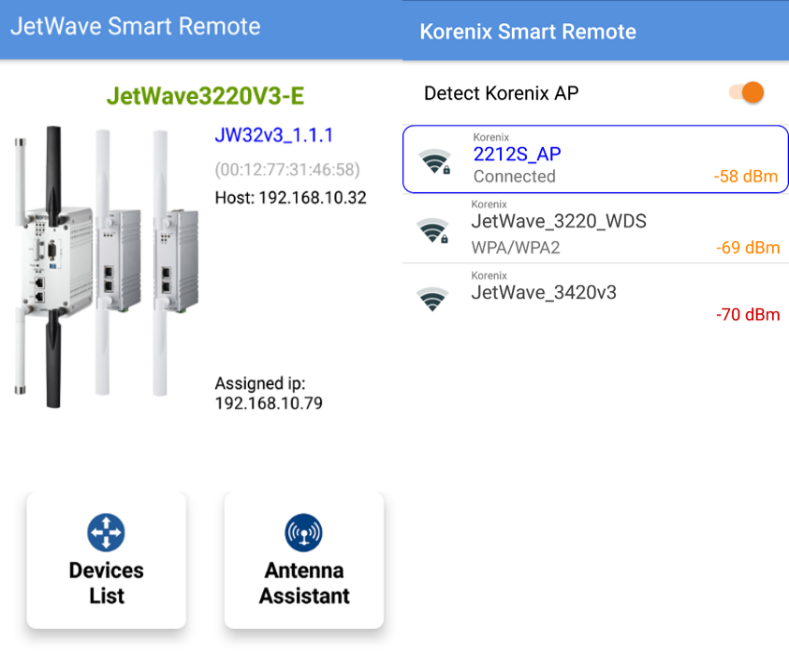Click the -58 dBm signal strength value
This screenshot has width=789, height=656.
click(746, 176)
